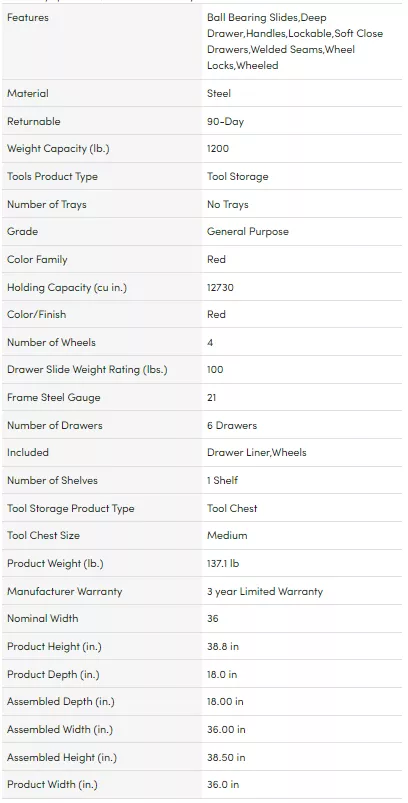Select the Assembled Height (in.) label
This screenshot has width=408, height=803.
(62, 757)
